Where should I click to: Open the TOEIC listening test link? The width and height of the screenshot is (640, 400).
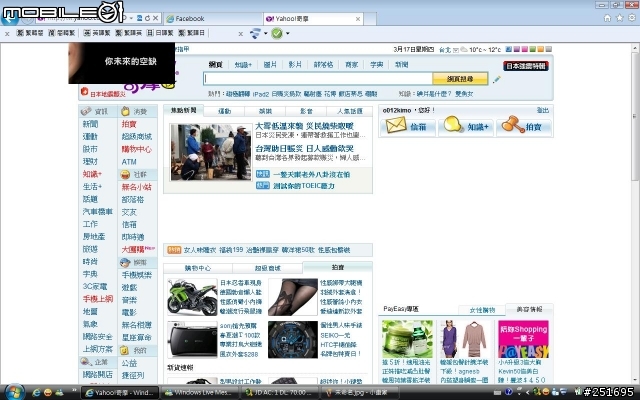(304, 186)
